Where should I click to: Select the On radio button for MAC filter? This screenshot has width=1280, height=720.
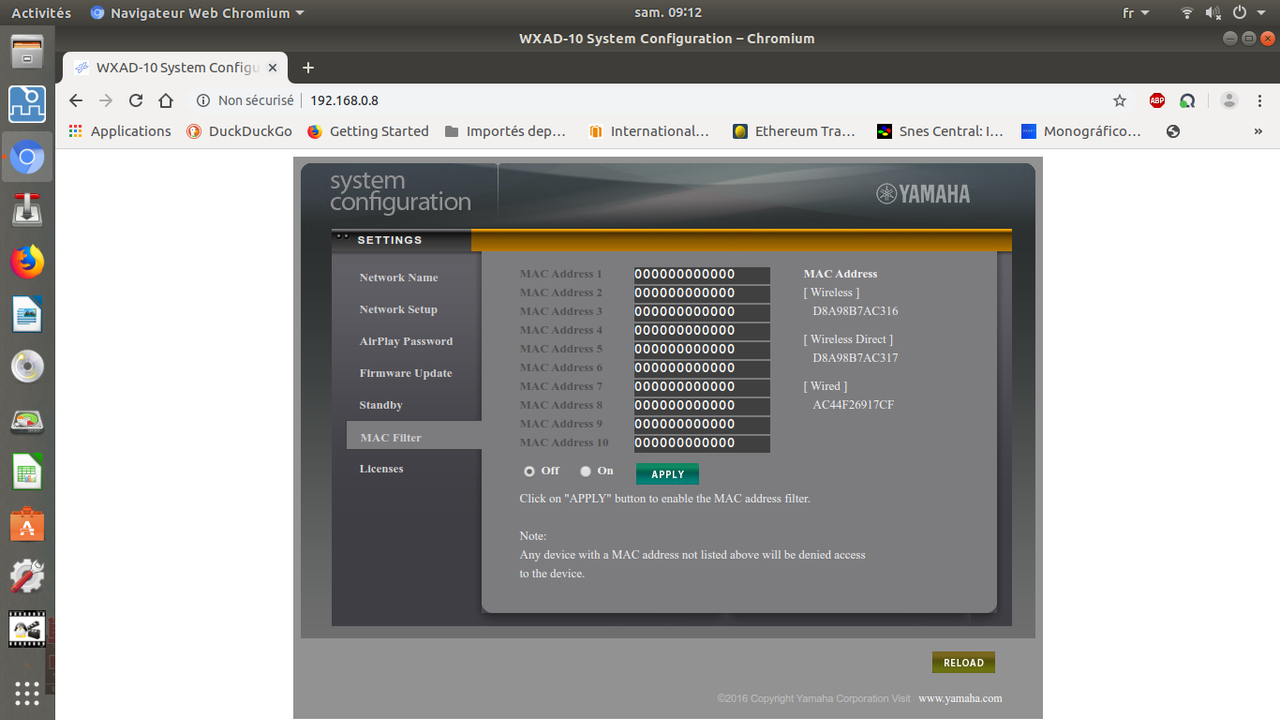click(x=585, y=471)
